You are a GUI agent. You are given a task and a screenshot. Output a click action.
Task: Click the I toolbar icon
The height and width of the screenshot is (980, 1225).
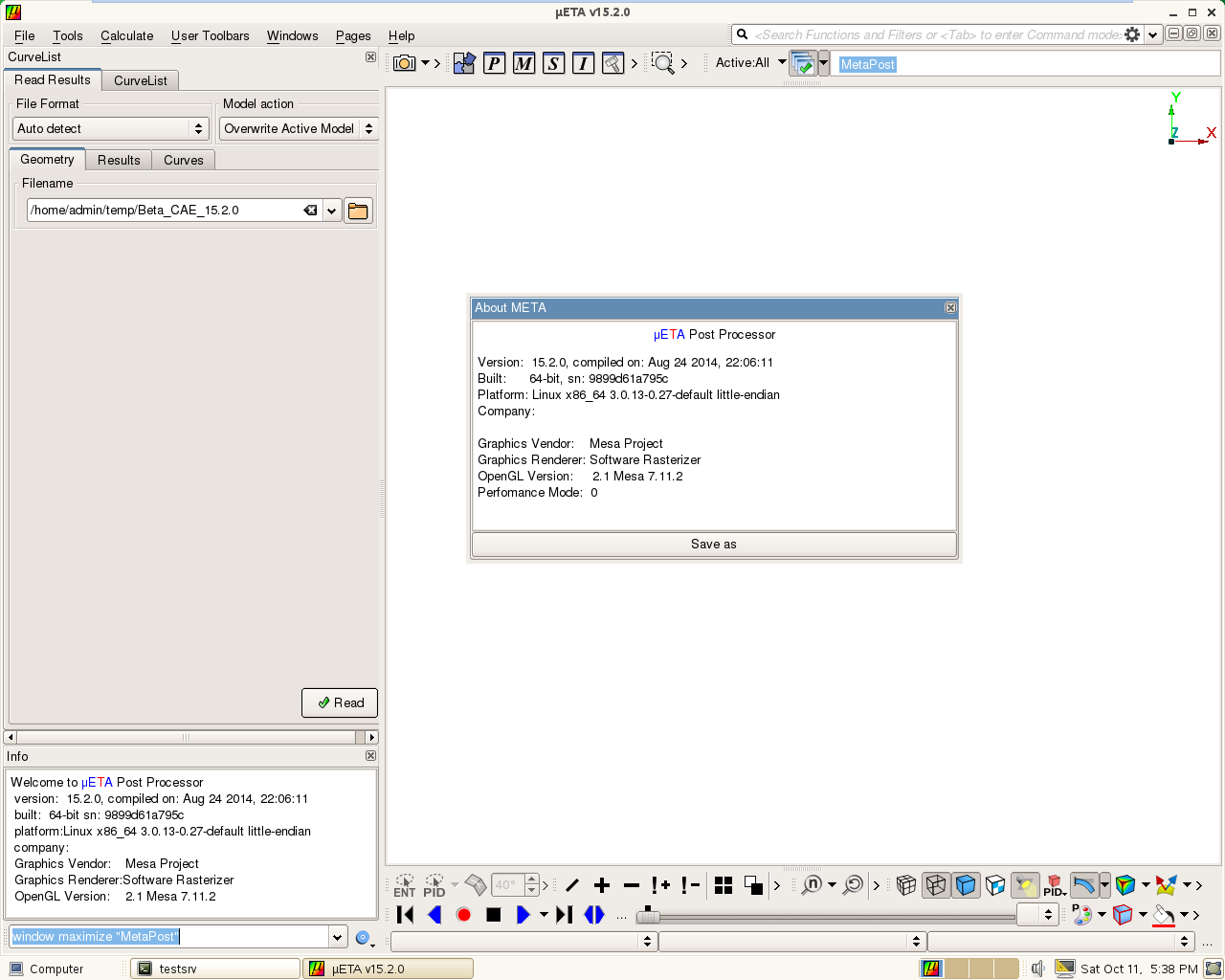(x=583, y=63)
